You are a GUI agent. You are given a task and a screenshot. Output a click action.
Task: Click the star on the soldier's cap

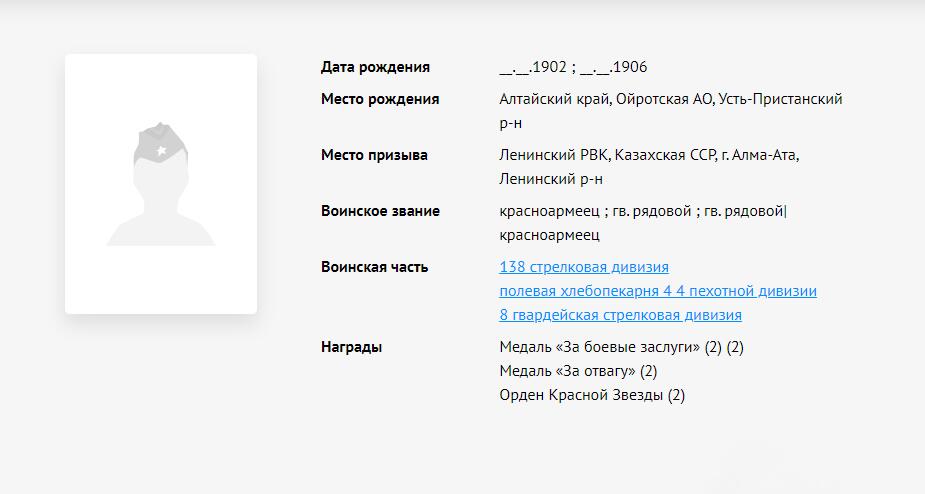(x=160, y=150)
